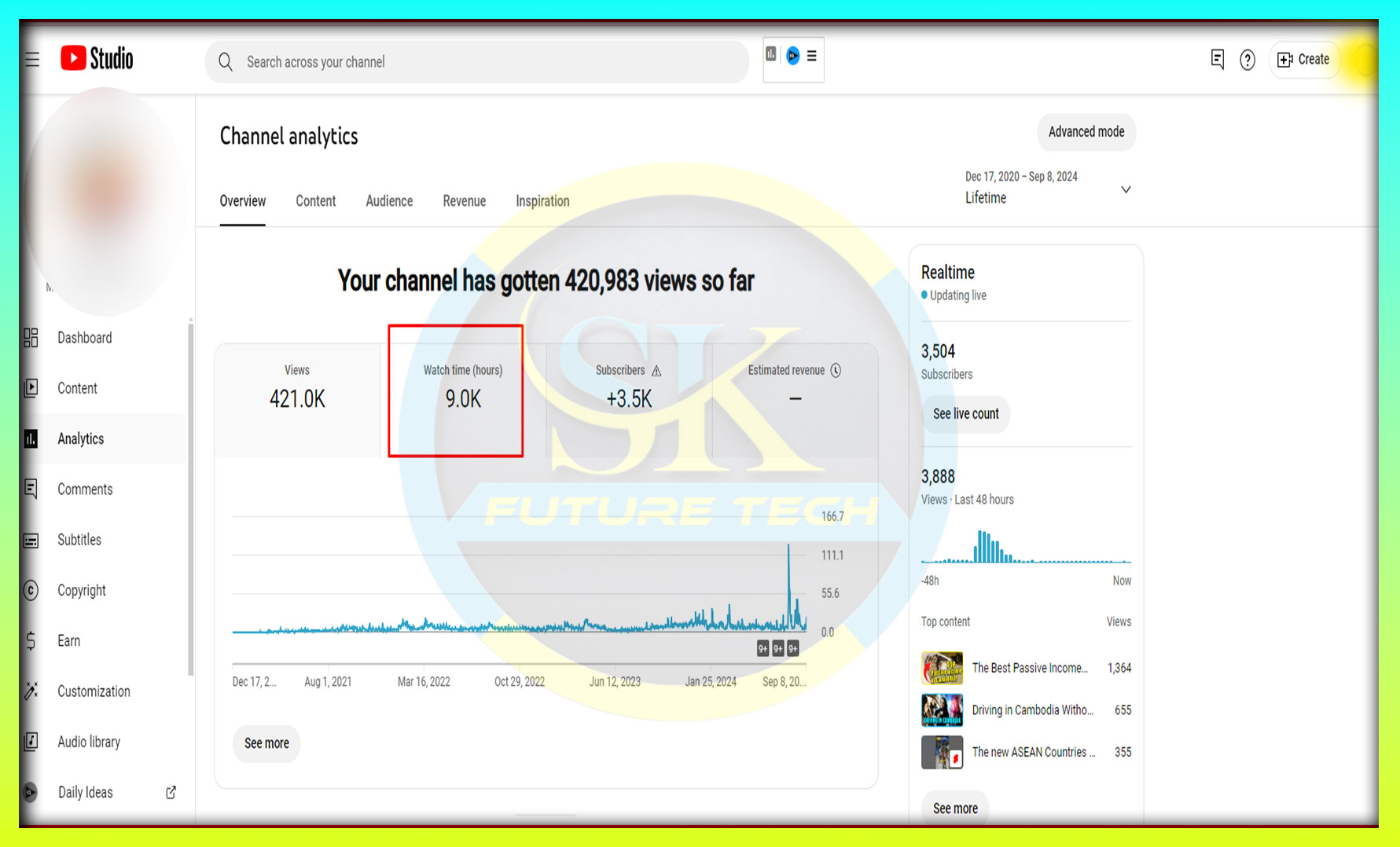The height and width of the screenshot is (847, 1400).
Task: Click the See live count button
Action: (965, 414)
